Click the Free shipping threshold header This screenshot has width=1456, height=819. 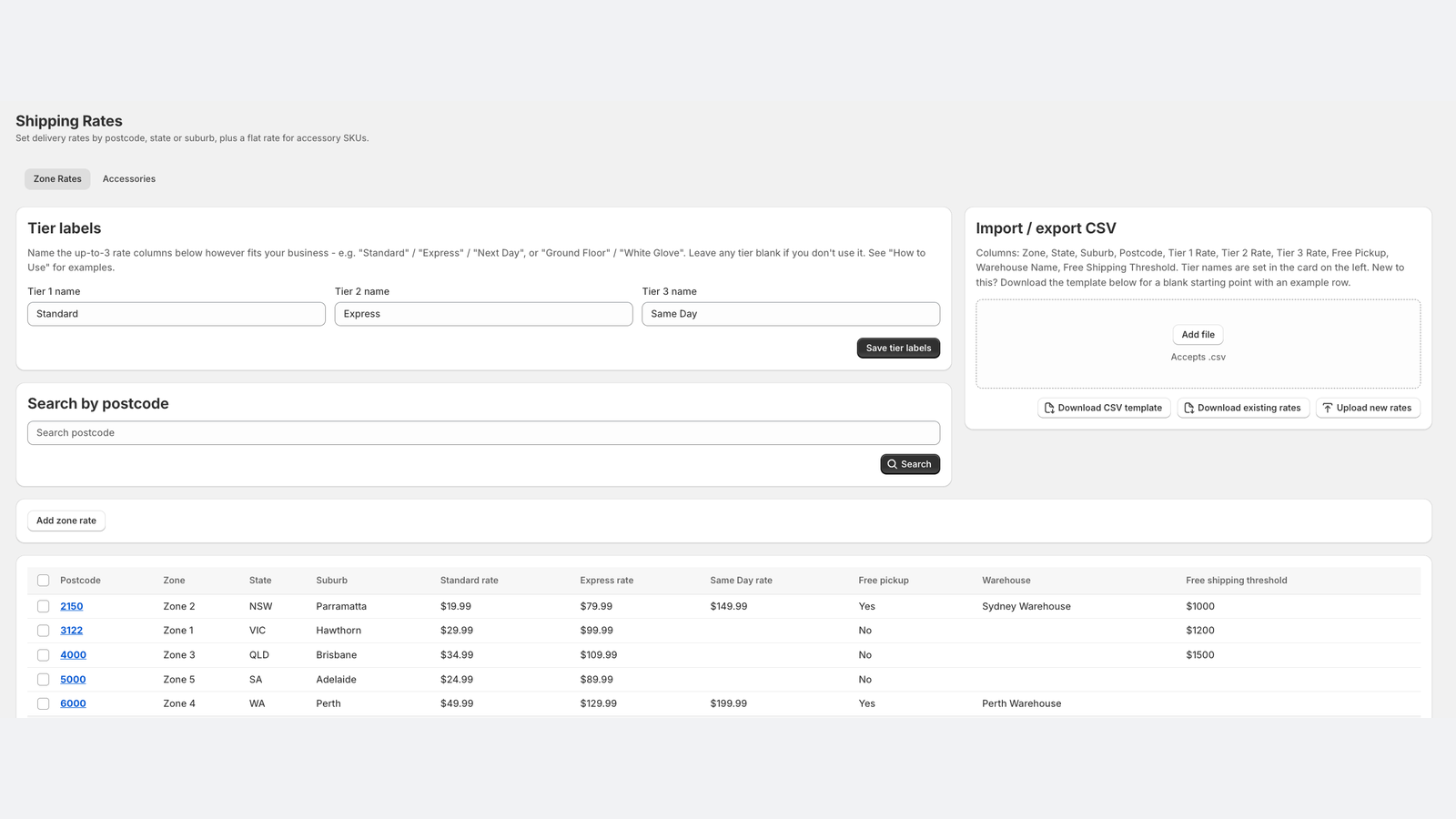coord(1236,581)
